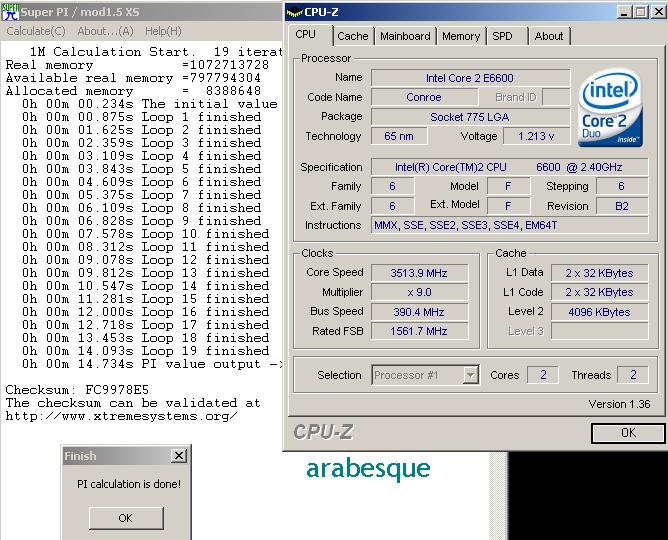Viewport: 668px width, 540px height.
Task: Click the Voltage value 1.213 v
Action: click(x=536, y=136)
